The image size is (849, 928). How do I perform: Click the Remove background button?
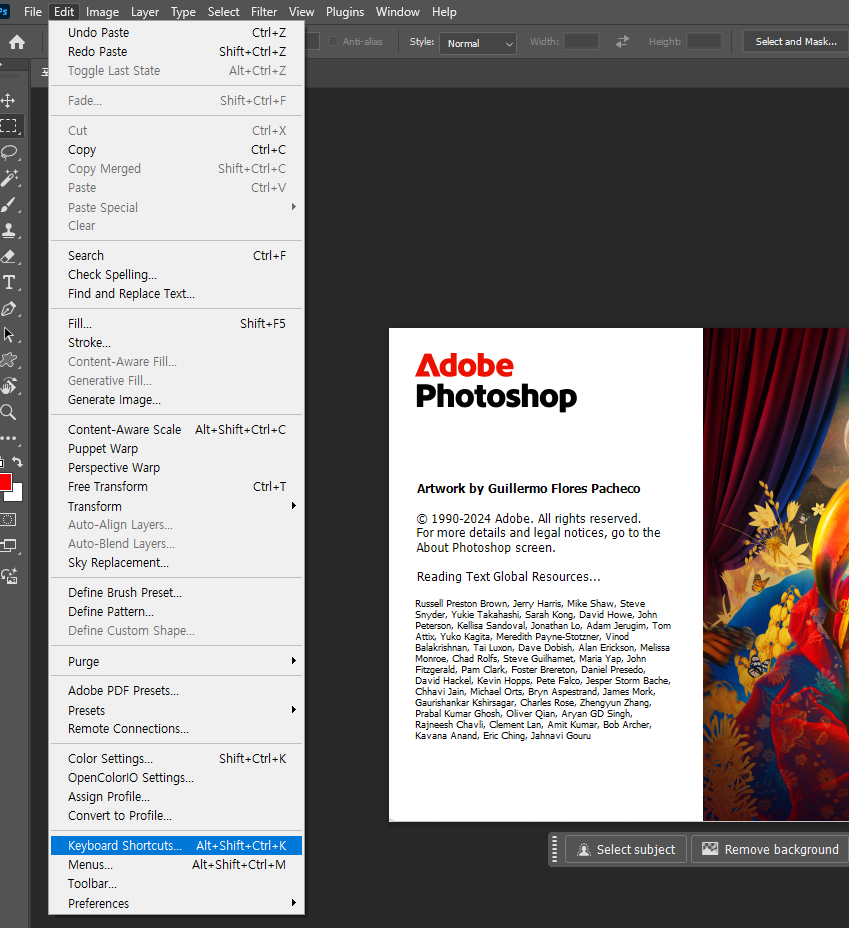[770, 849]
